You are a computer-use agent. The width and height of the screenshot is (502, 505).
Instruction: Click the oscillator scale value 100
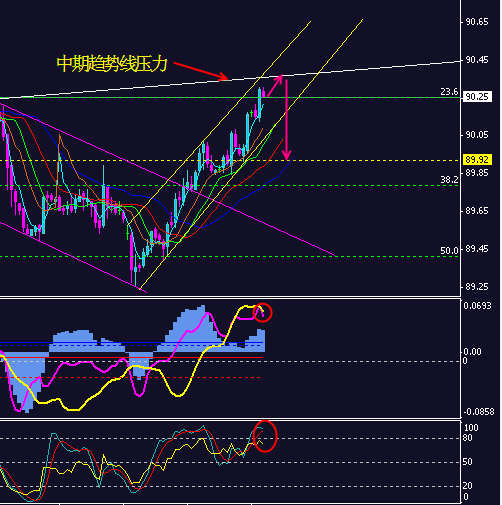471,428
